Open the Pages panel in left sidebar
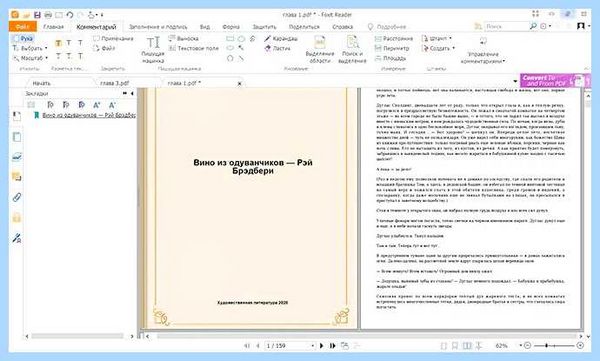The height and width of the screenshot is (361, 600). click(16, 137)
